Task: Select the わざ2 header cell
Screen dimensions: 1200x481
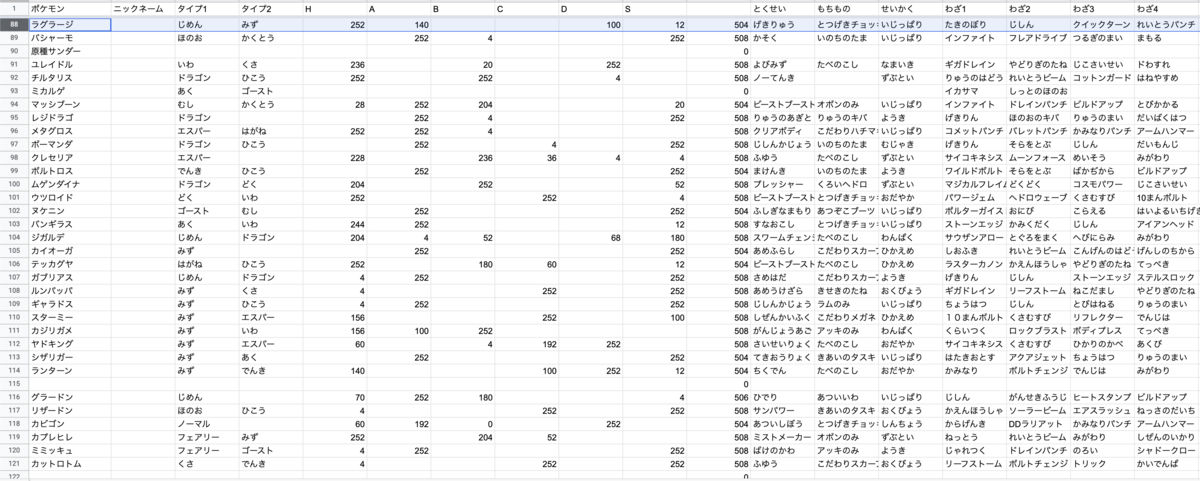Action: pyautogui.click(x=1038, y=8)
